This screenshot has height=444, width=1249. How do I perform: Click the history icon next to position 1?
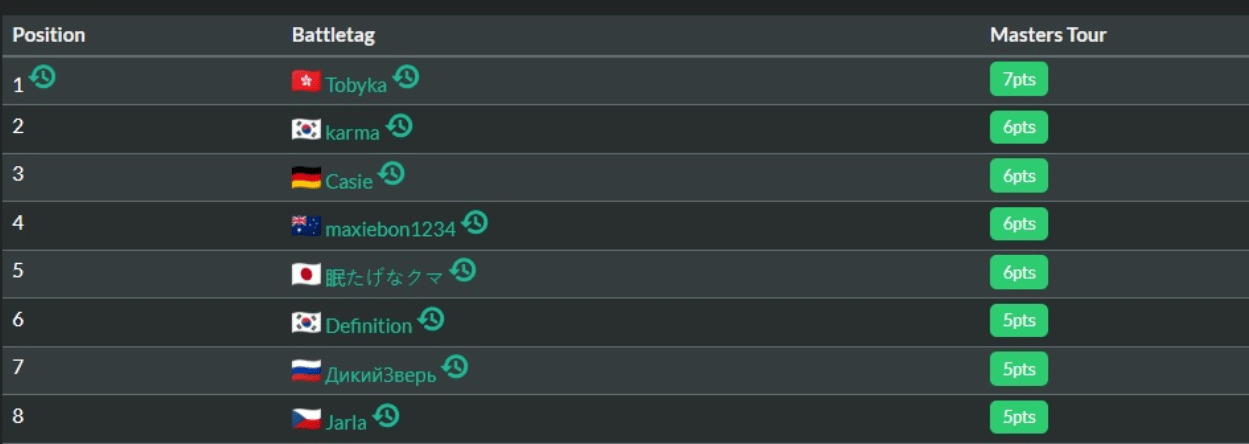(x=42, y=77)
